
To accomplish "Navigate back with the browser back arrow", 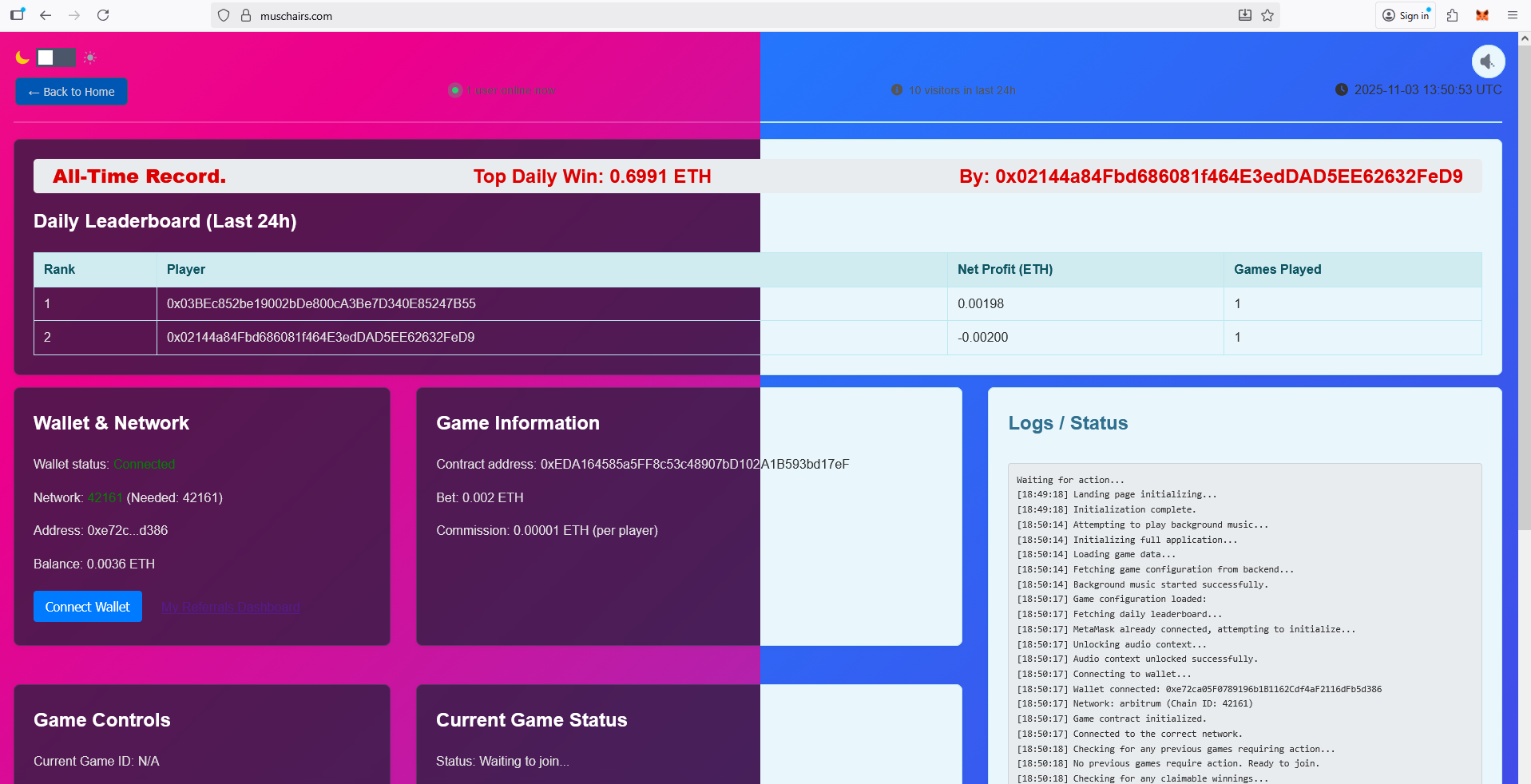I will pyautogui.click(x=46, y=15).
